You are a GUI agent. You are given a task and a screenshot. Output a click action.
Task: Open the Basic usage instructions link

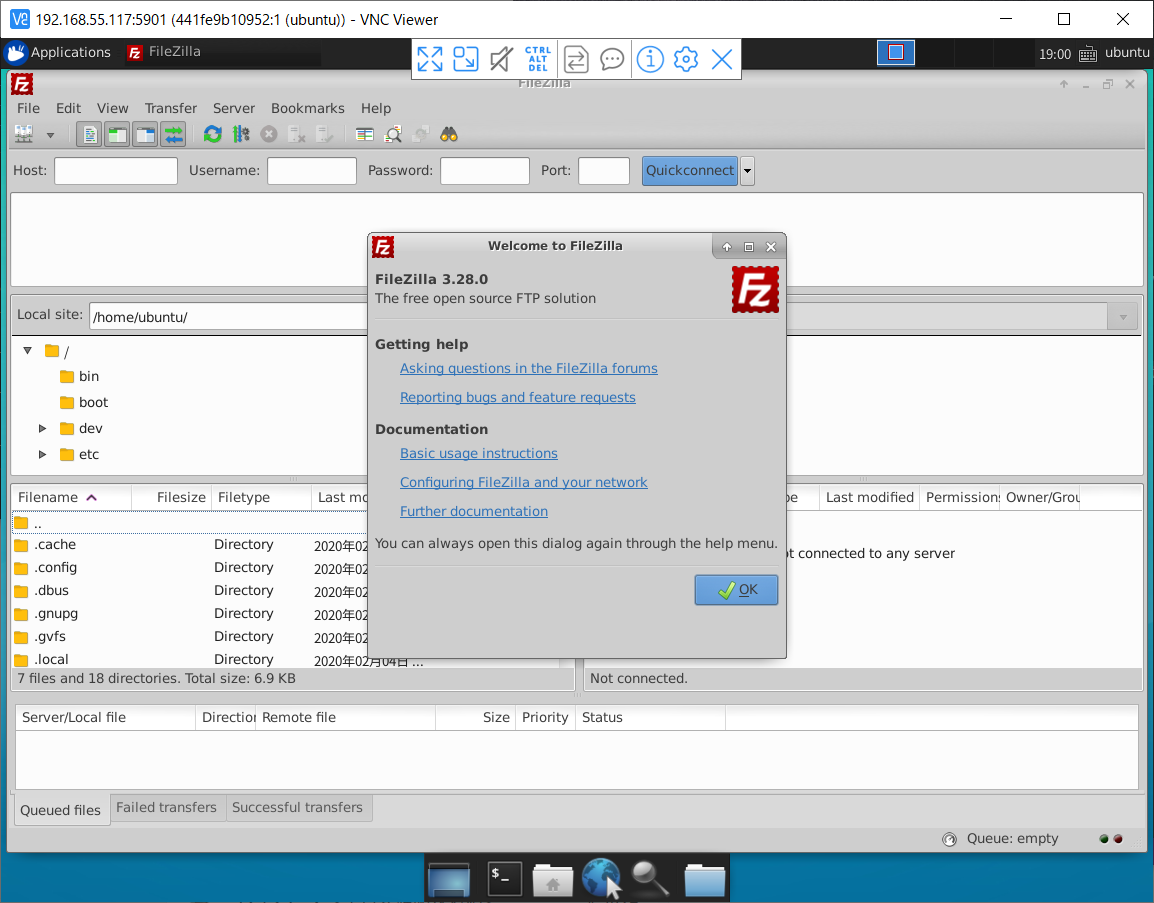point(478,453)
